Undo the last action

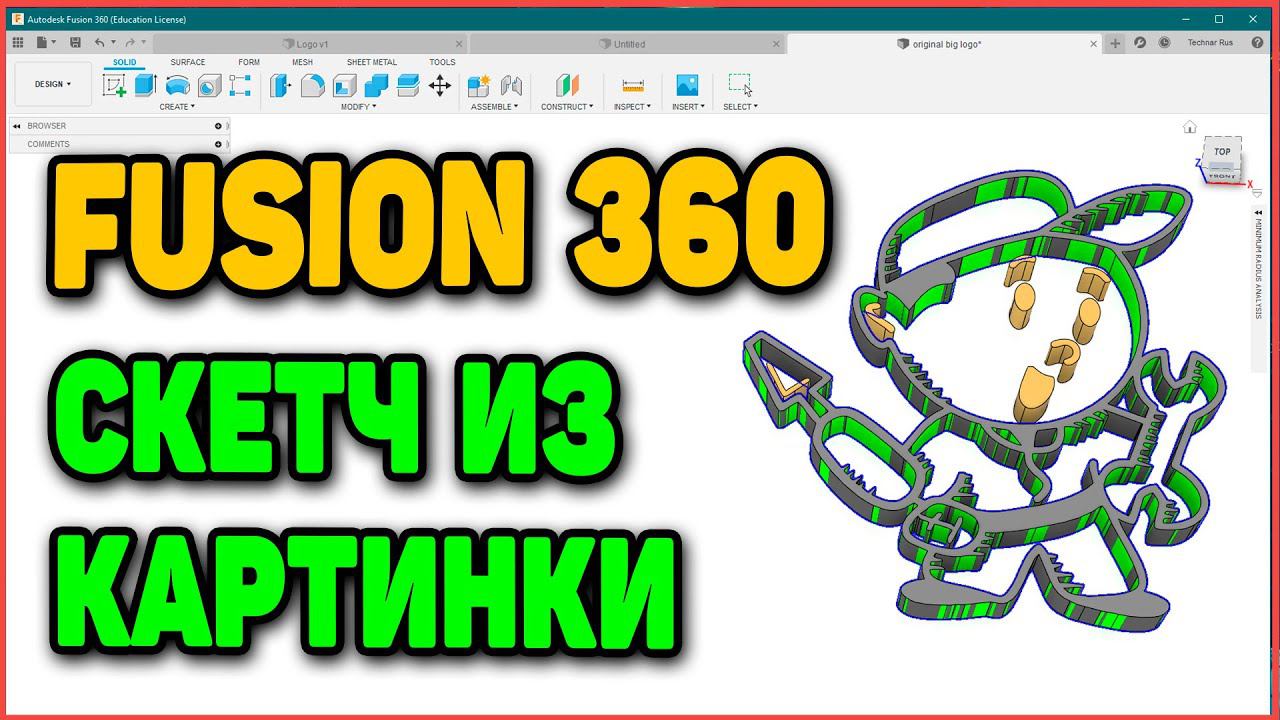point(99,43)
